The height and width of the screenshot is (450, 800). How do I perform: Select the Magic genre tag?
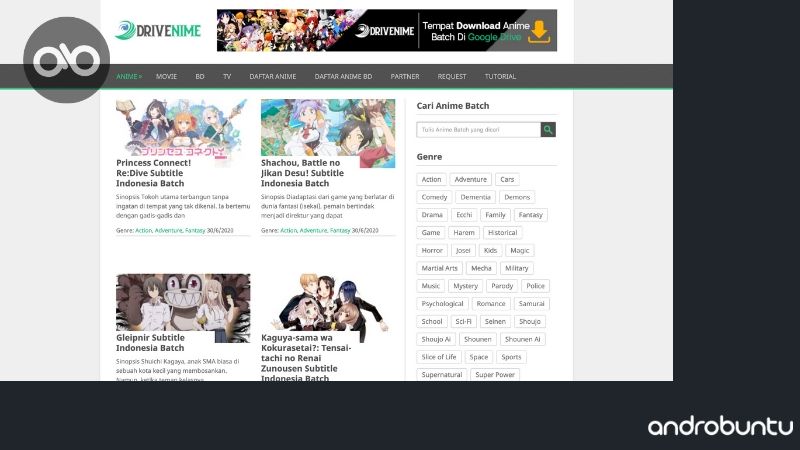[x=520, y=251]
